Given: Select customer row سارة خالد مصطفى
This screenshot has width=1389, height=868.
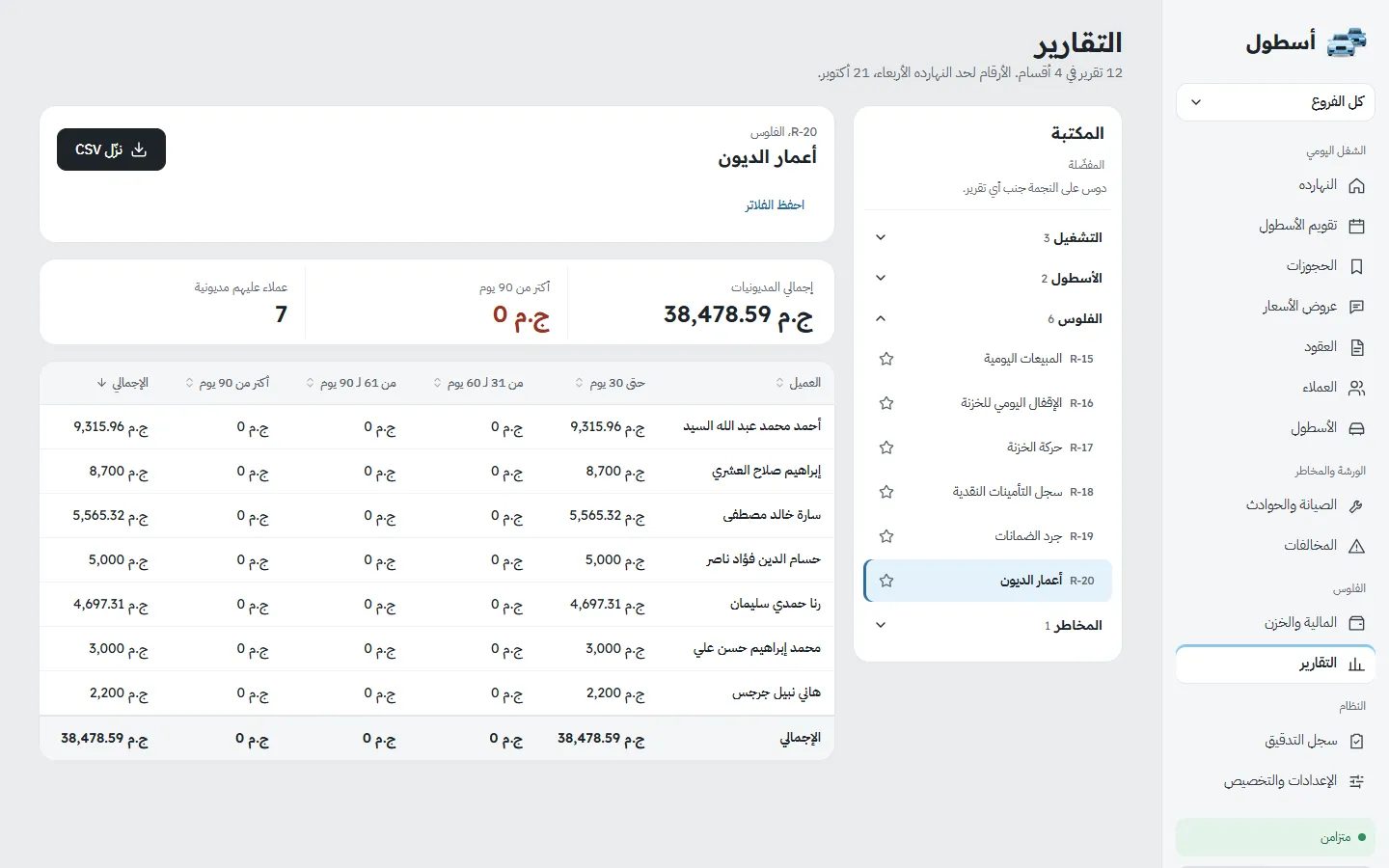Looking at the screenshot, I should click(x=437, y=515).
